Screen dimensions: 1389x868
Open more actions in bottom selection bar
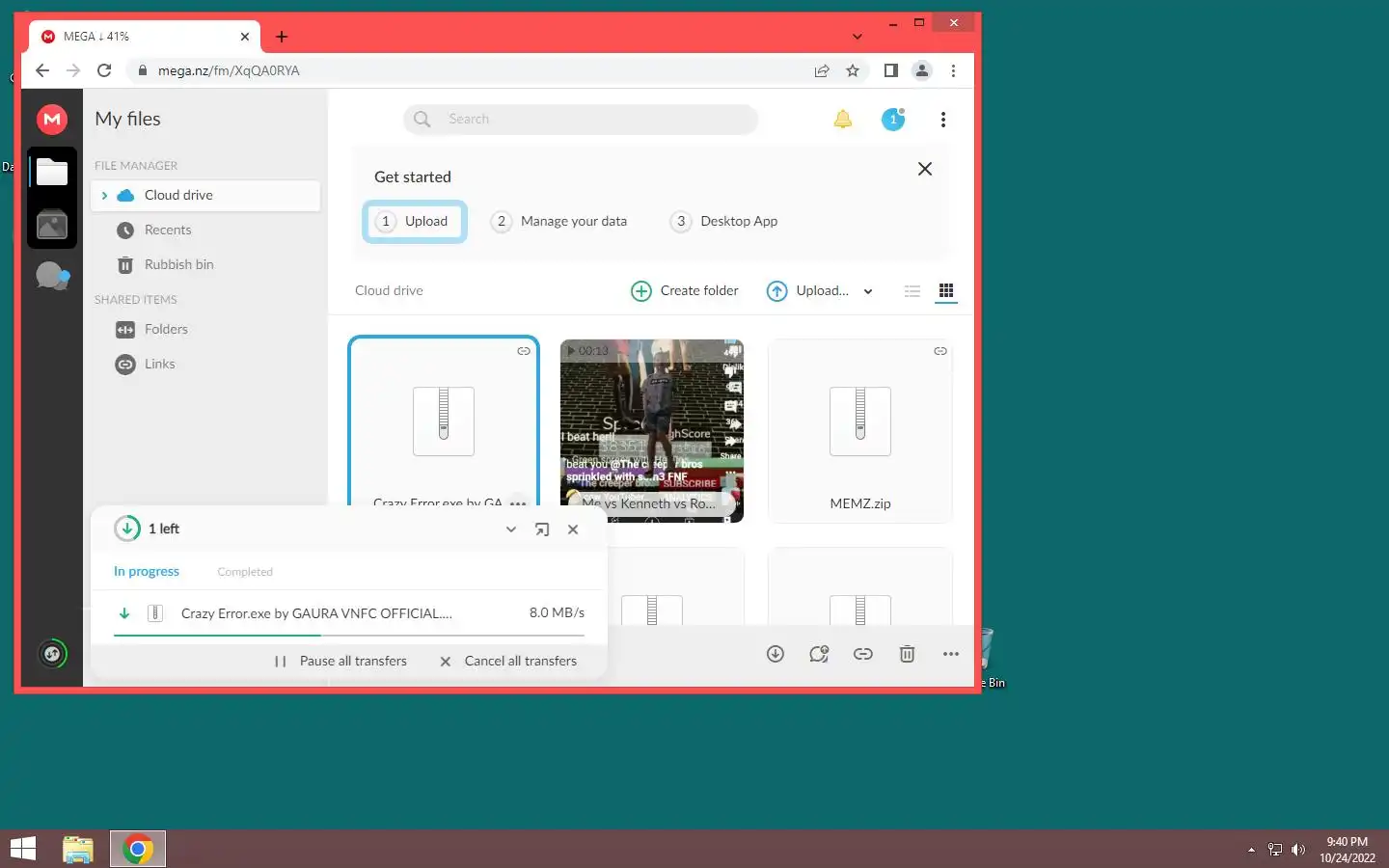point(951,654)
